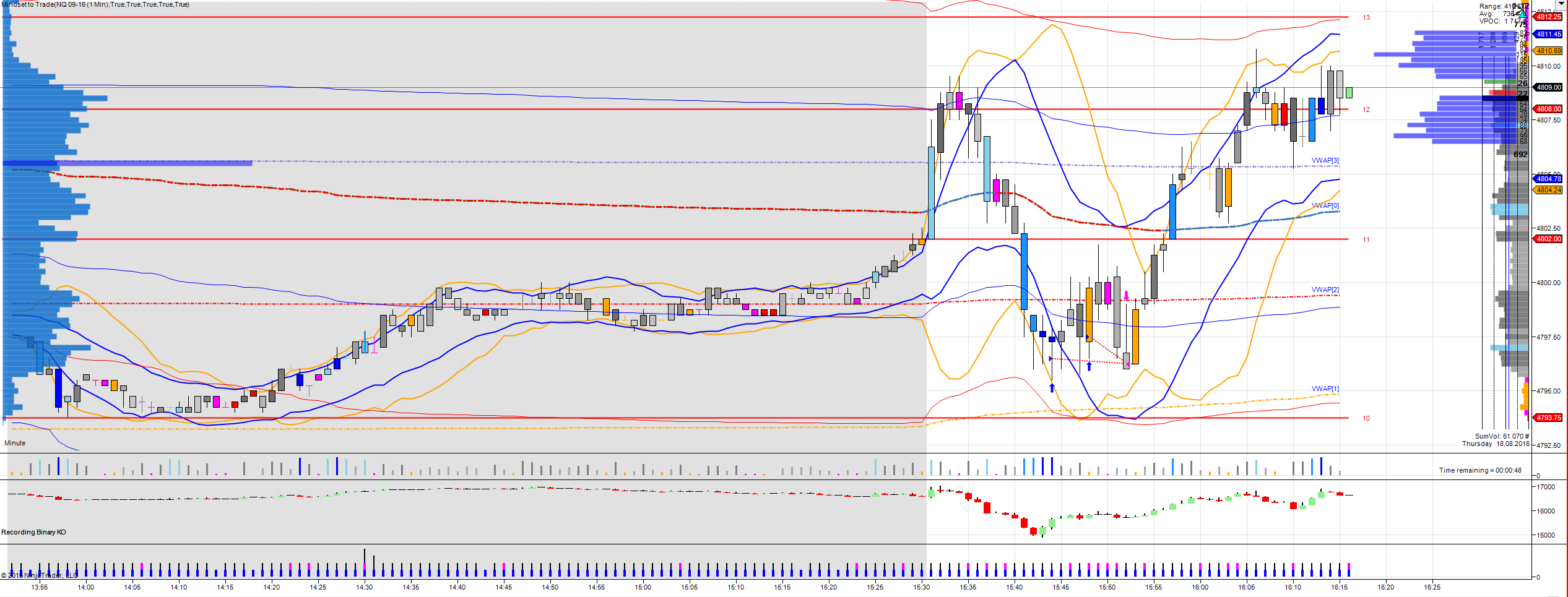Click the 14:00 time axis label
This screenshot has height=597, width=1568.
click(86, 587)
